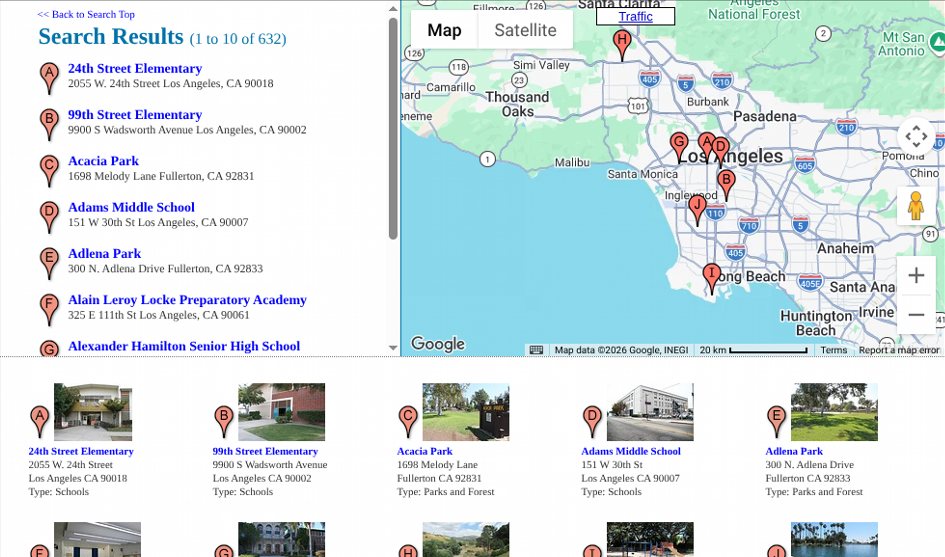The height and width of the screenshot is (557, 945).
Task: Open keyboard shortcuts icon on map footer
Action: (536, 350)
